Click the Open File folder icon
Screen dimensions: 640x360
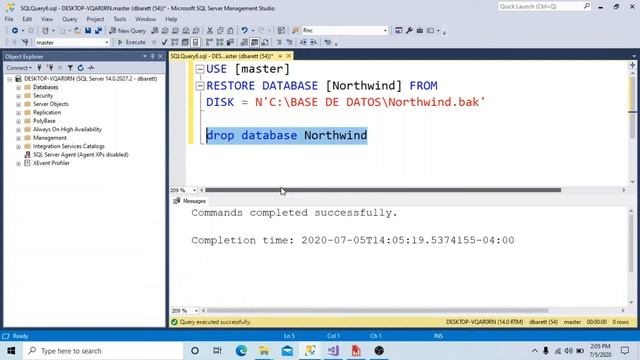coord(77,31)
